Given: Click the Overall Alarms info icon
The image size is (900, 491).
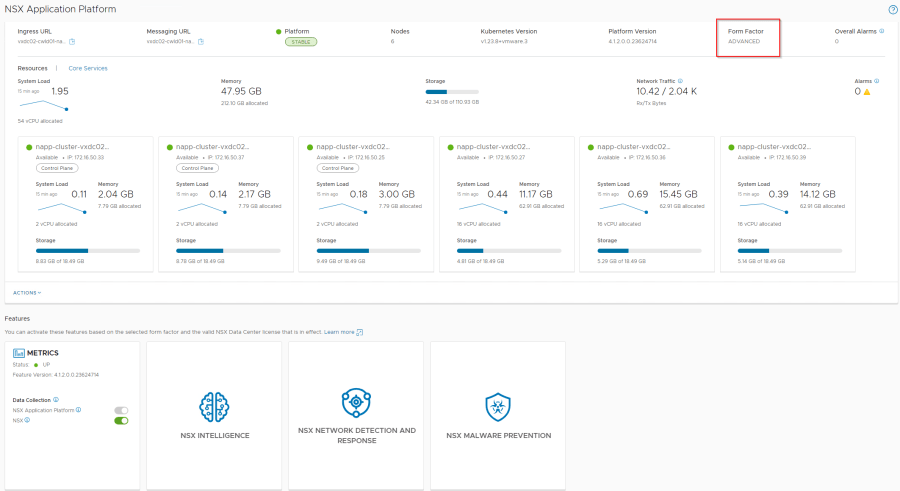Looking at the screenshot, I should click(x=882, y=31).
